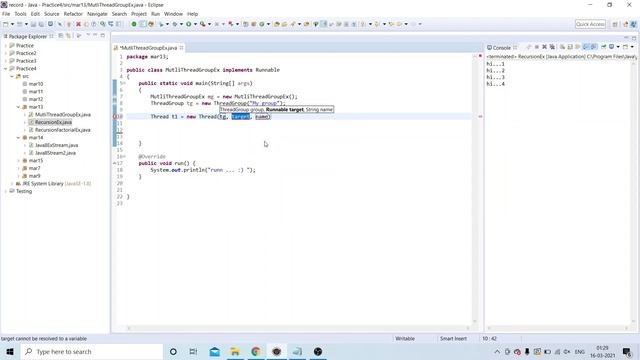Open Task View on the taskbar
The height and width of the screenshot is (360, 640).
tap(193, 351)
